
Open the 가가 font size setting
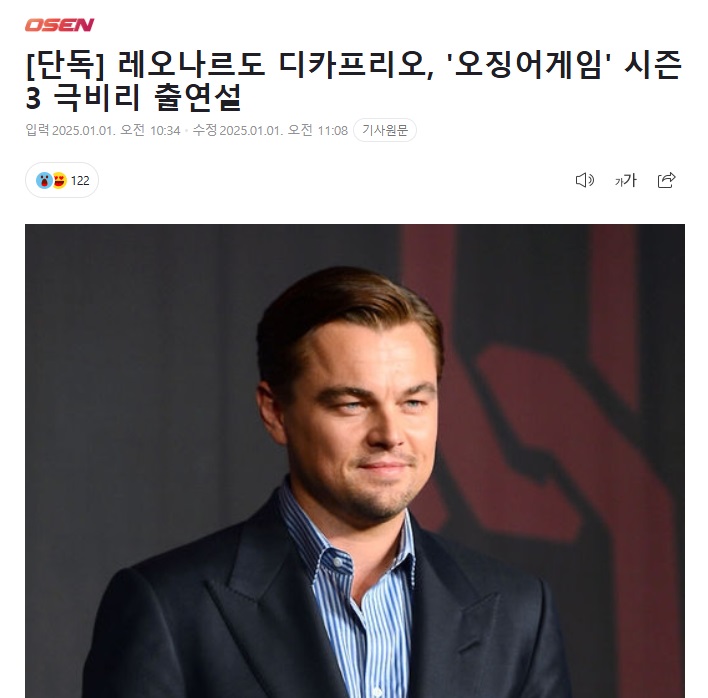coord(626,180)
